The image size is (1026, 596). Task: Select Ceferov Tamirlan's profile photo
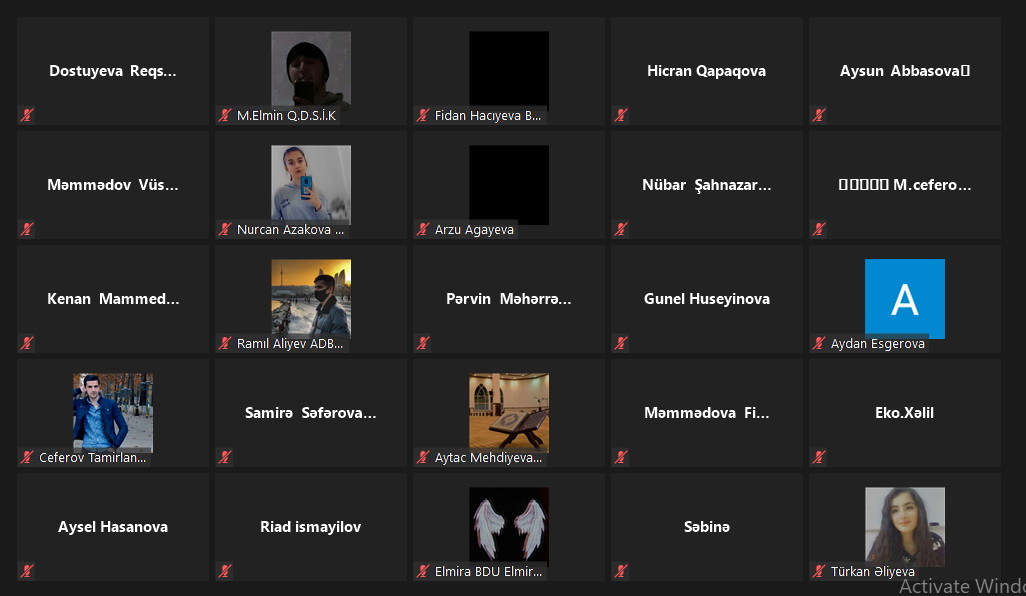point(113,412)
